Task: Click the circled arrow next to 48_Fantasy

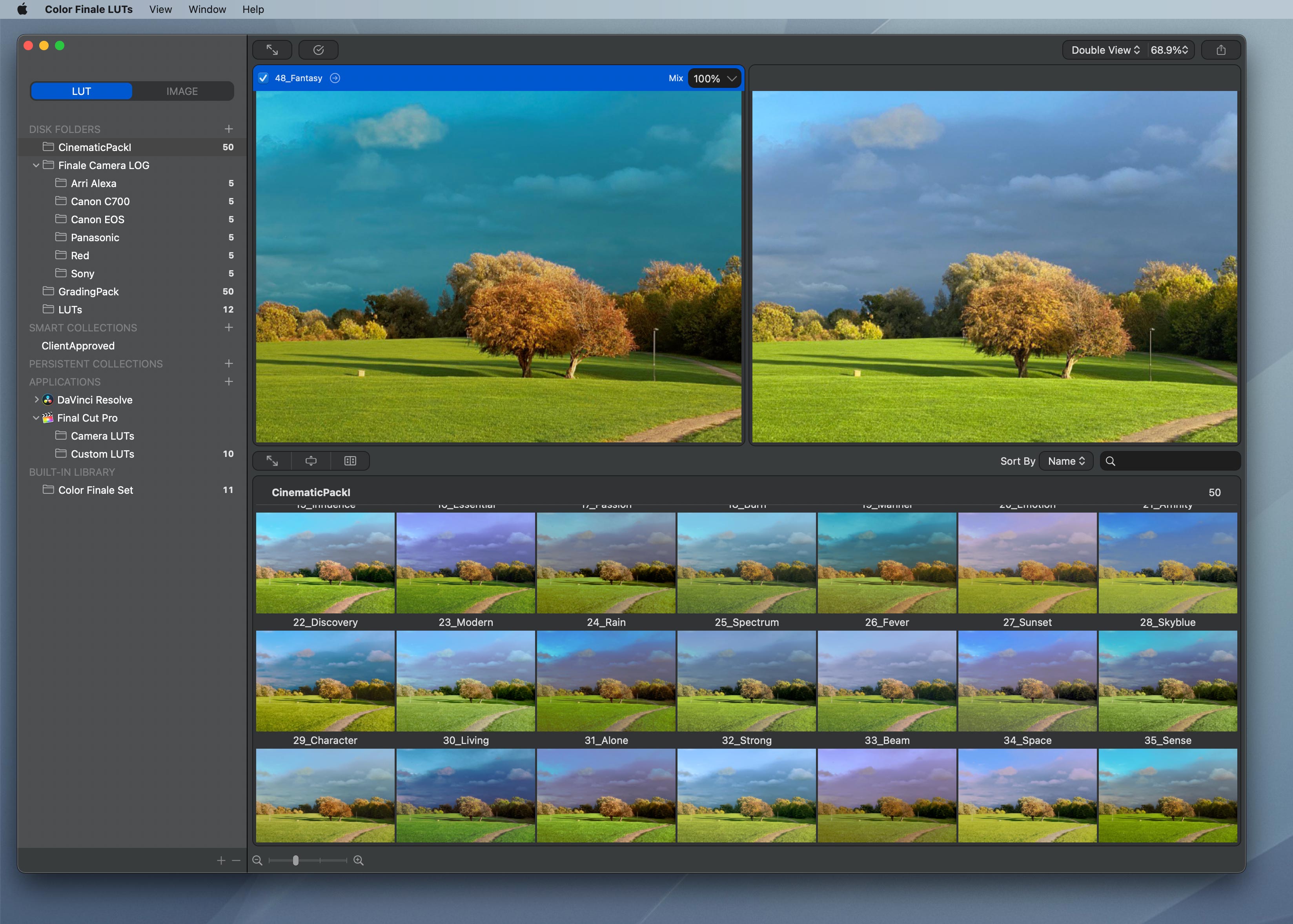Action: pyautogui.click(x=335, y=78)
